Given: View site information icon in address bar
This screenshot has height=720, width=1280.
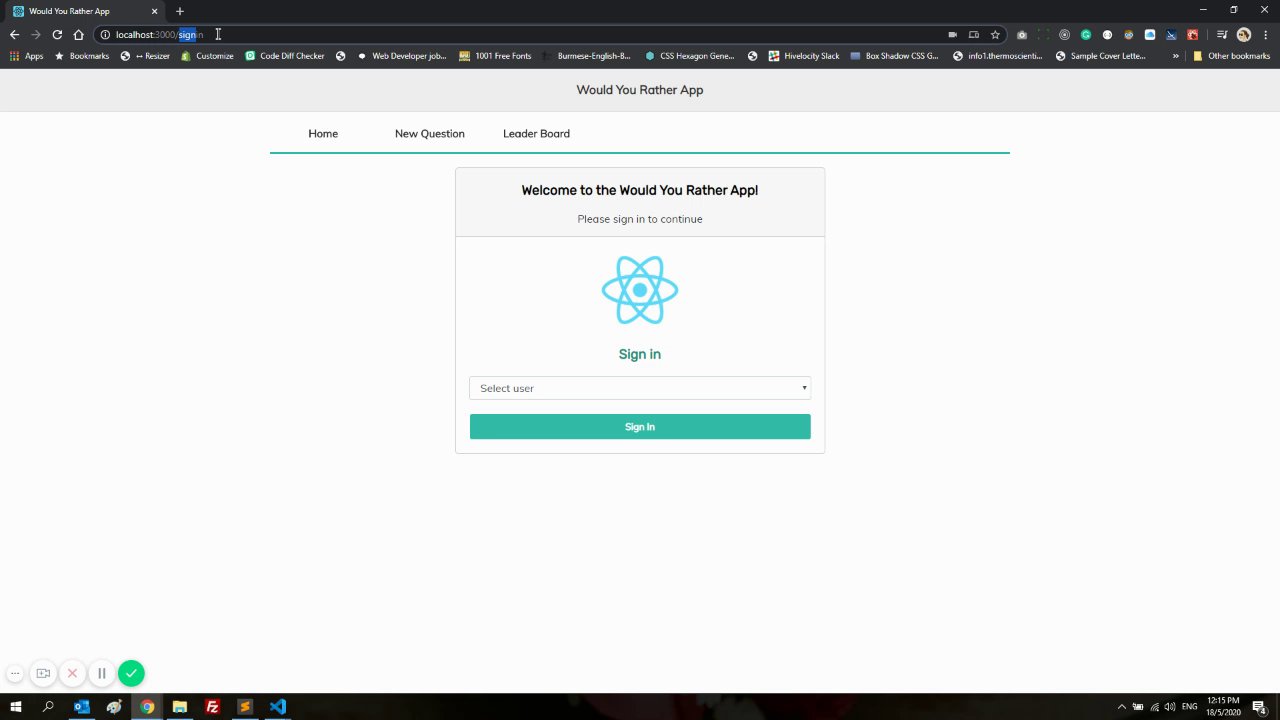Looking at the screenshot, I should click(104, 35).
